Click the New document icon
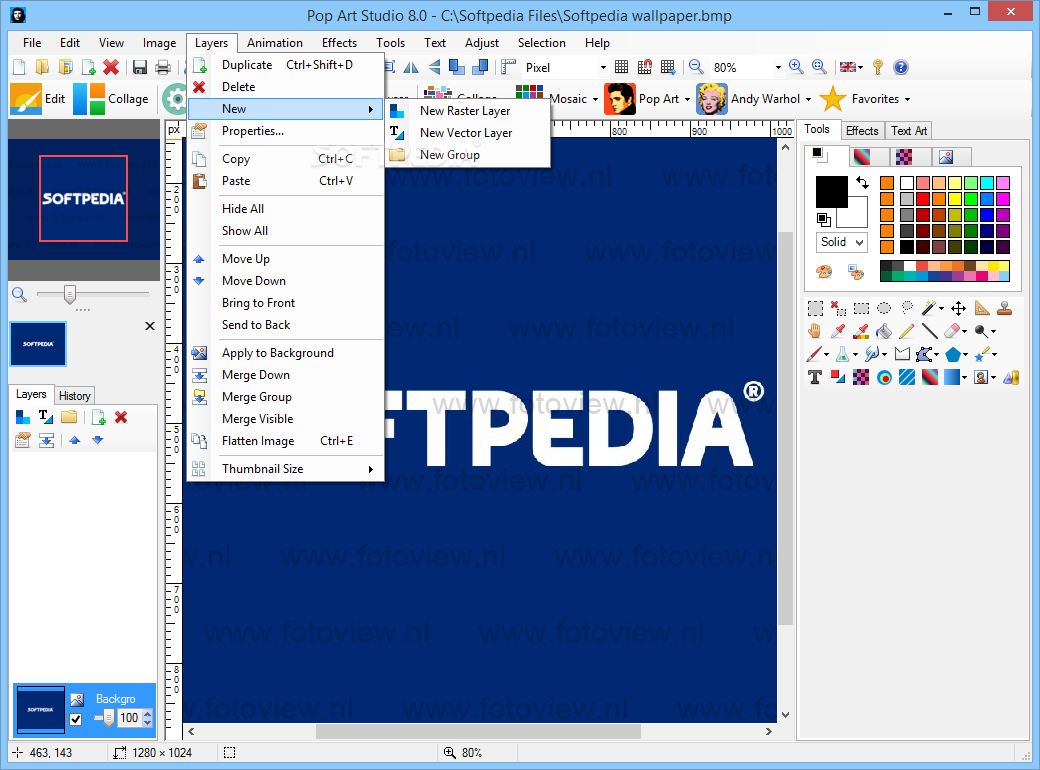 click(x=19, y=67)
